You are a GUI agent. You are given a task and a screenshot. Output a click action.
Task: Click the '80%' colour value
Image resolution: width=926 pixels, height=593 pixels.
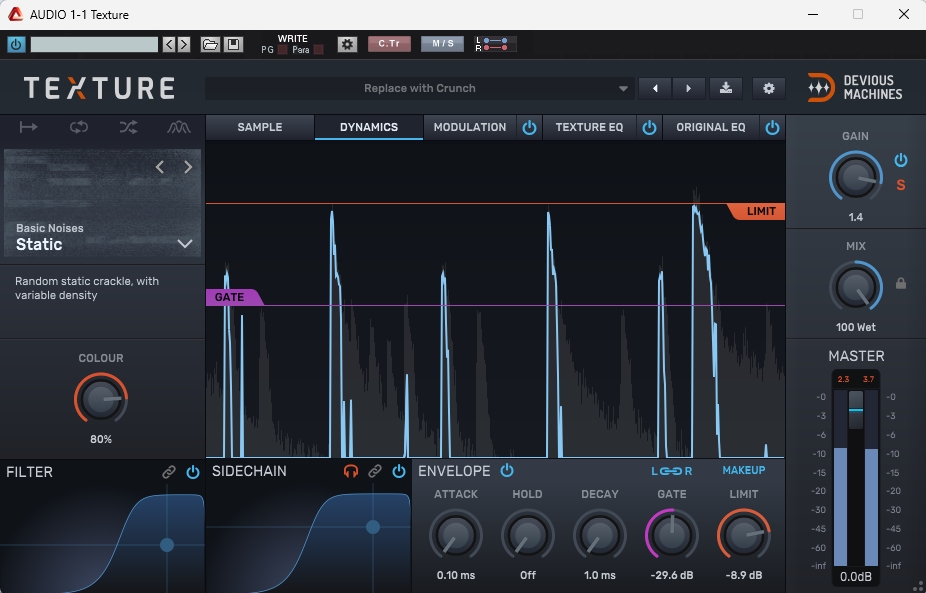(101, 439)
